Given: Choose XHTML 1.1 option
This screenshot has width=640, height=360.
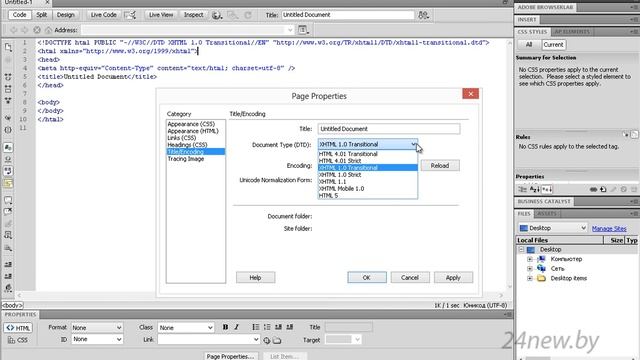Looking at the screenshot, I should click(x=367, y=182).
